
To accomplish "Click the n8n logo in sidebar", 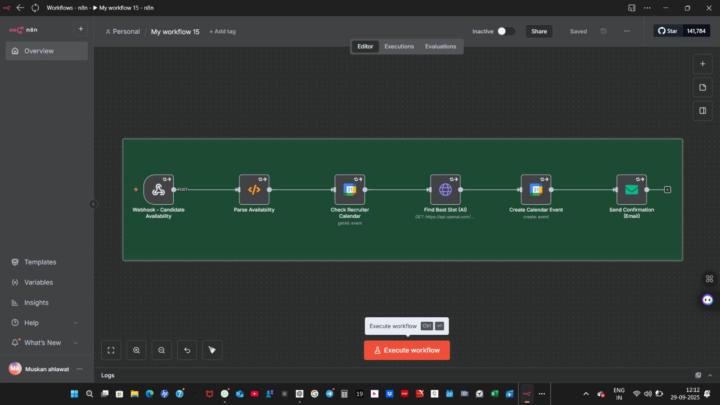I will [23, 30].
